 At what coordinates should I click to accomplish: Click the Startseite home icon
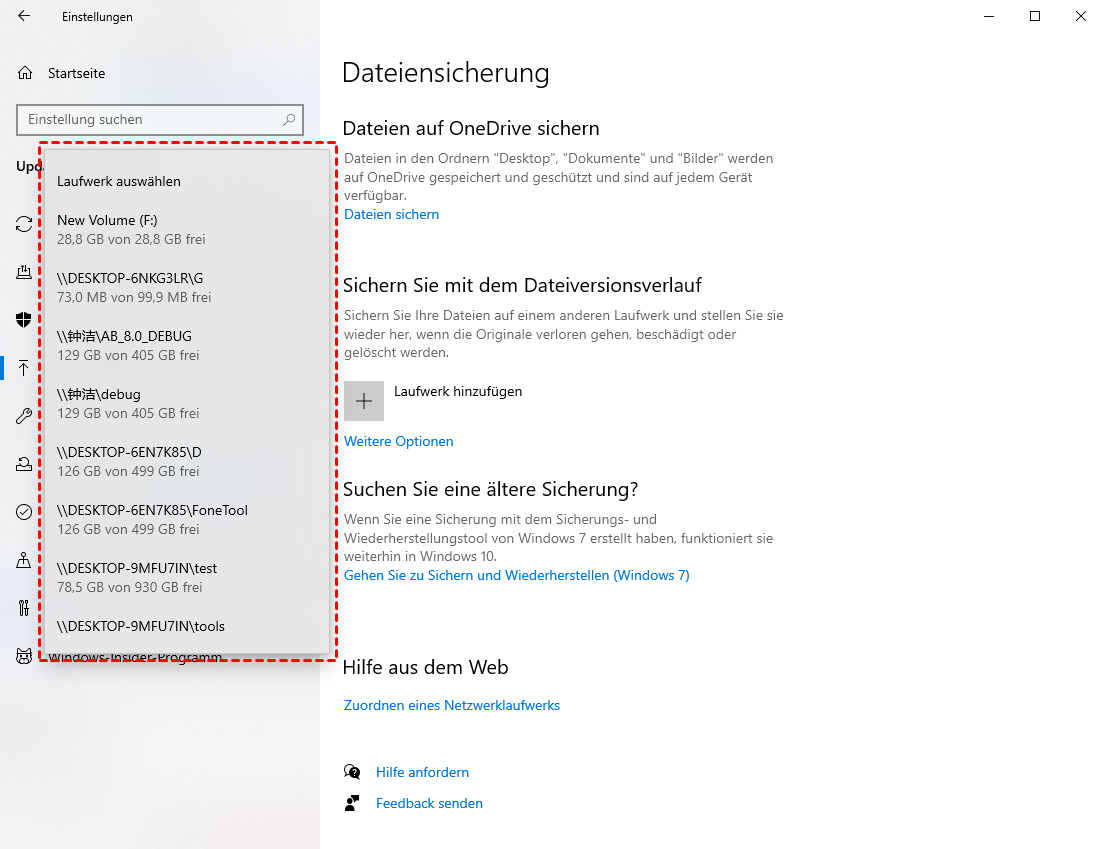click(25, 73)
